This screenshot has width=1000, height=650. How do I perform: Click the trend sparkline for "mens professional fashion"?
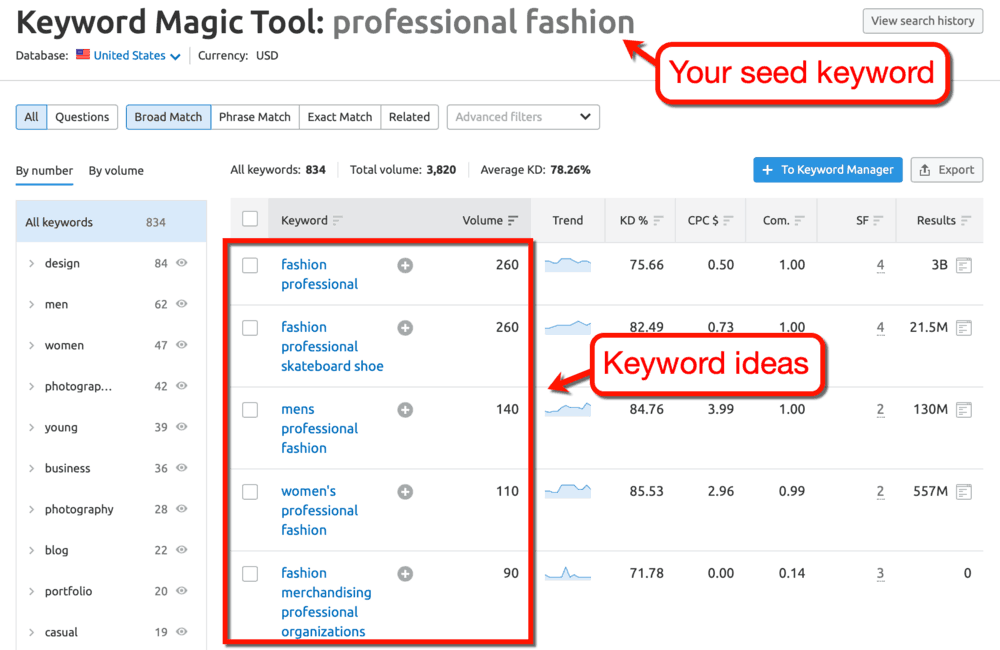click(x=567, y=409)
